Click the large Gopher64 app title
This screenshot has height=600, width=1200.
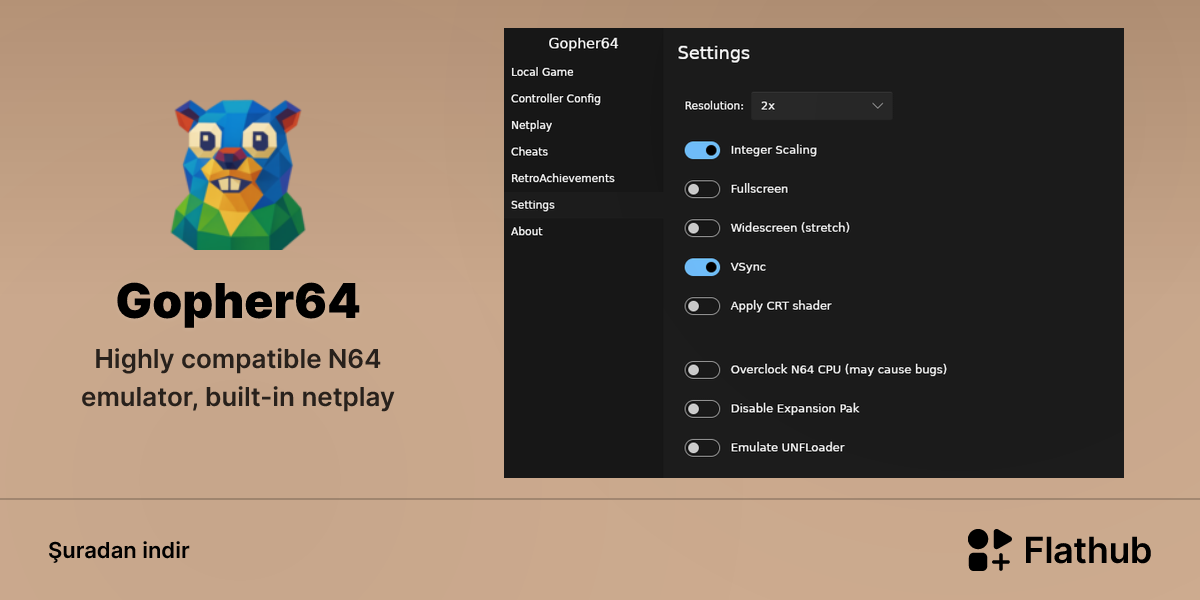(238, 302)
